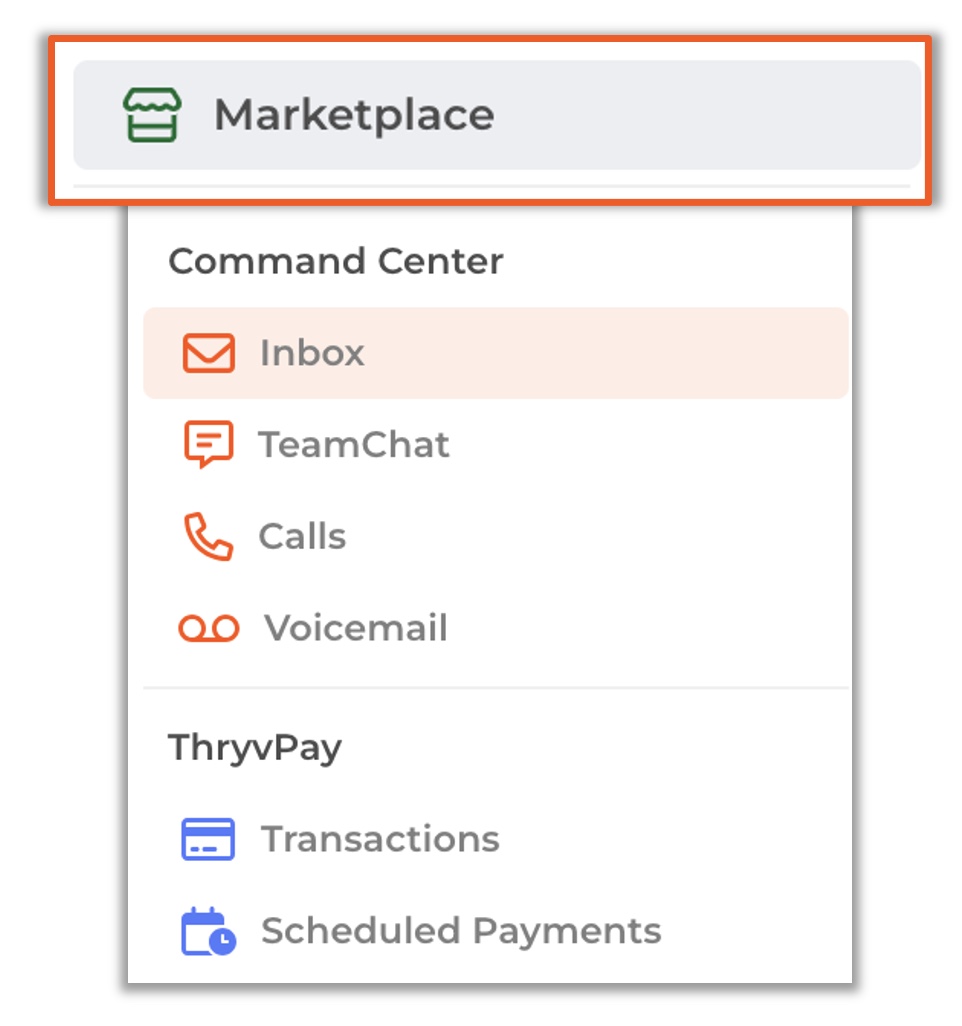Click the ThryvPay section heading
The width and height of the screenshot is (962, 1026).
click(x=255, y=748)
